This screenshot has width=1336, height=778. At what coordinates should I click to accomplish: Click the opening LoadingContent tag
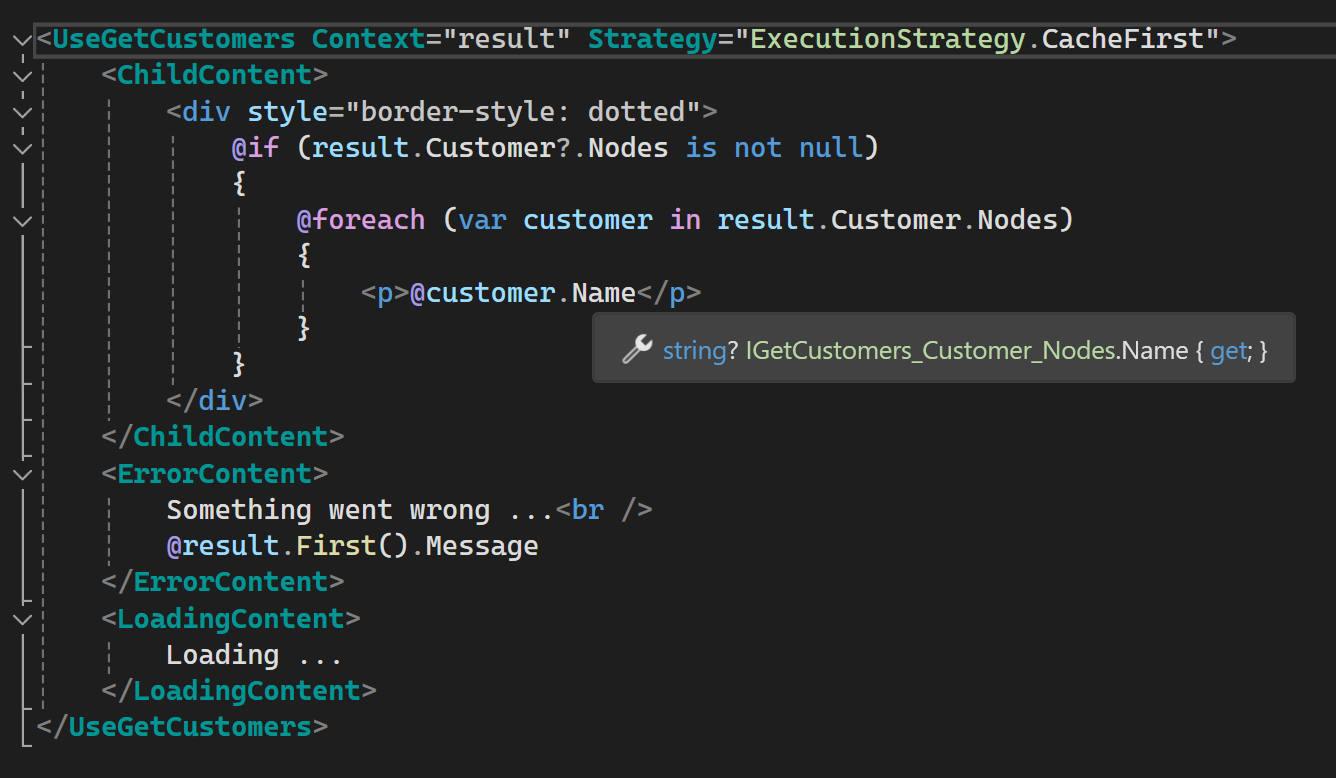coord(231,618)
